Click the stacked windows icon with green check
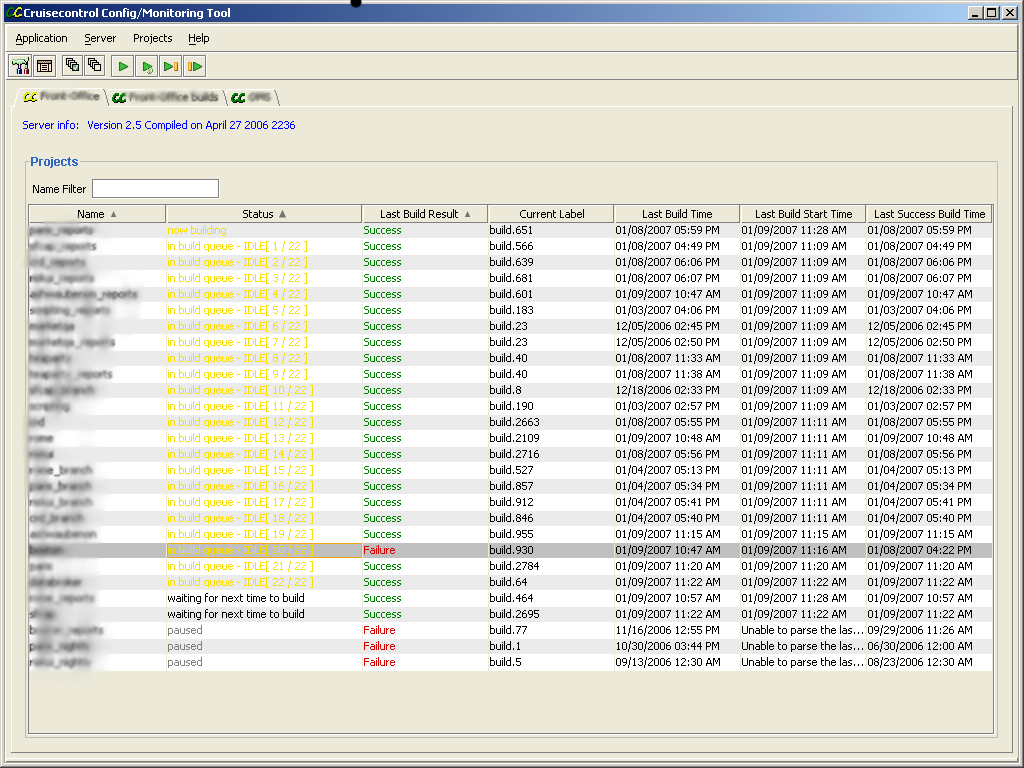 [x=72, y=66]
